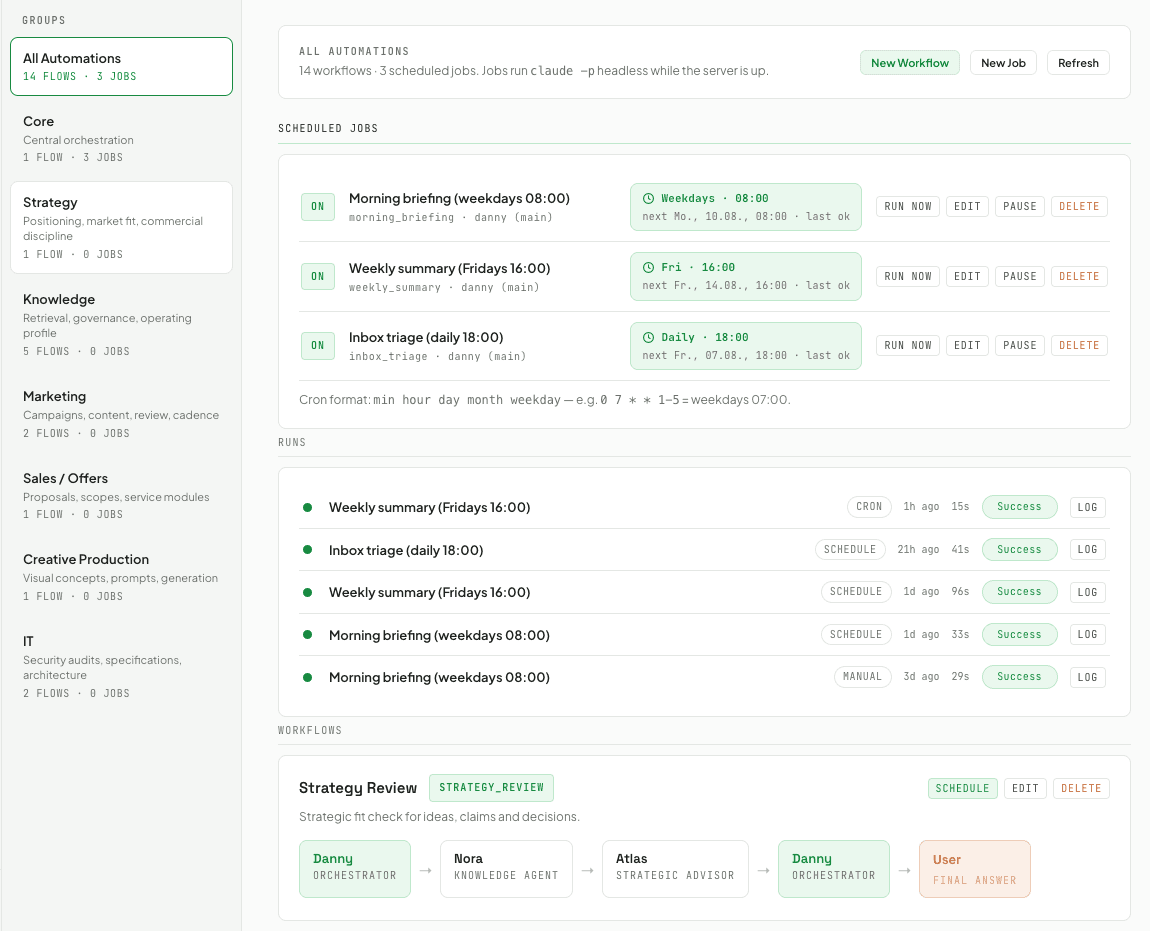Open the Marketing group
Image resolution: width=1150 pixels, height=931 pixels.
click(122, 414)
